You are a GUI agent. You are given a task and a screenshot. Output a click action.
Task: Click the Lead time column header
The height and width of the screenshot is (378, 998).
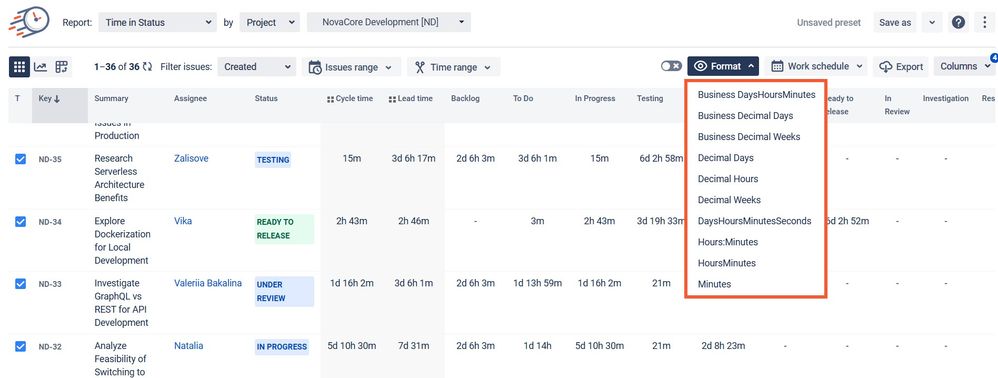click(411, 99)
